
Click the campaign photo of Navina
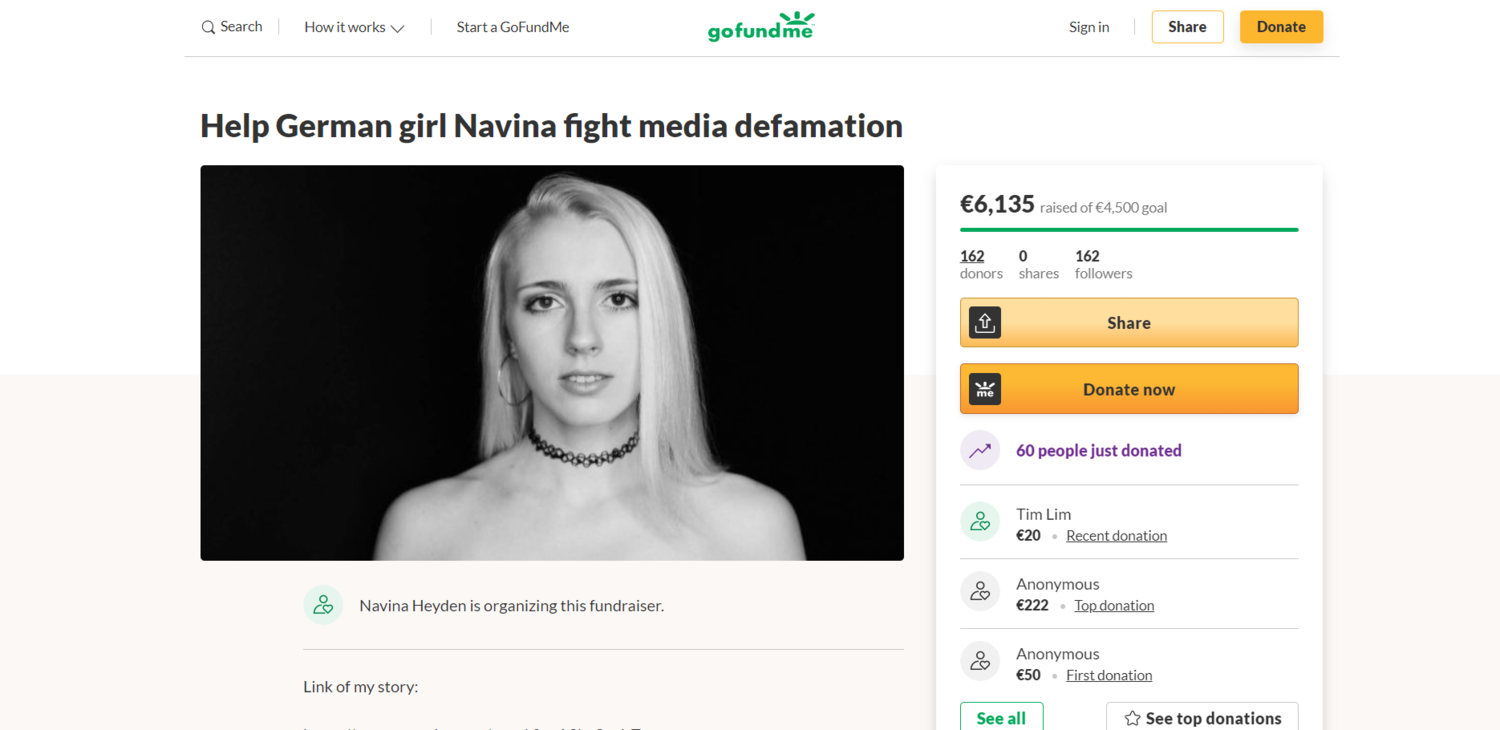pos(552,363)
